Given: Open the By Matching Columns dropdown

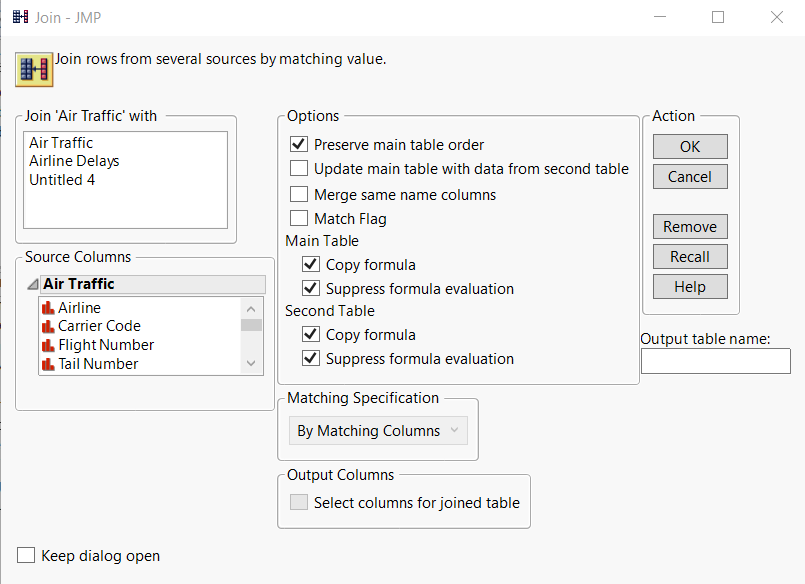Looking at the screenshot, I should click(x=378, y=430).
